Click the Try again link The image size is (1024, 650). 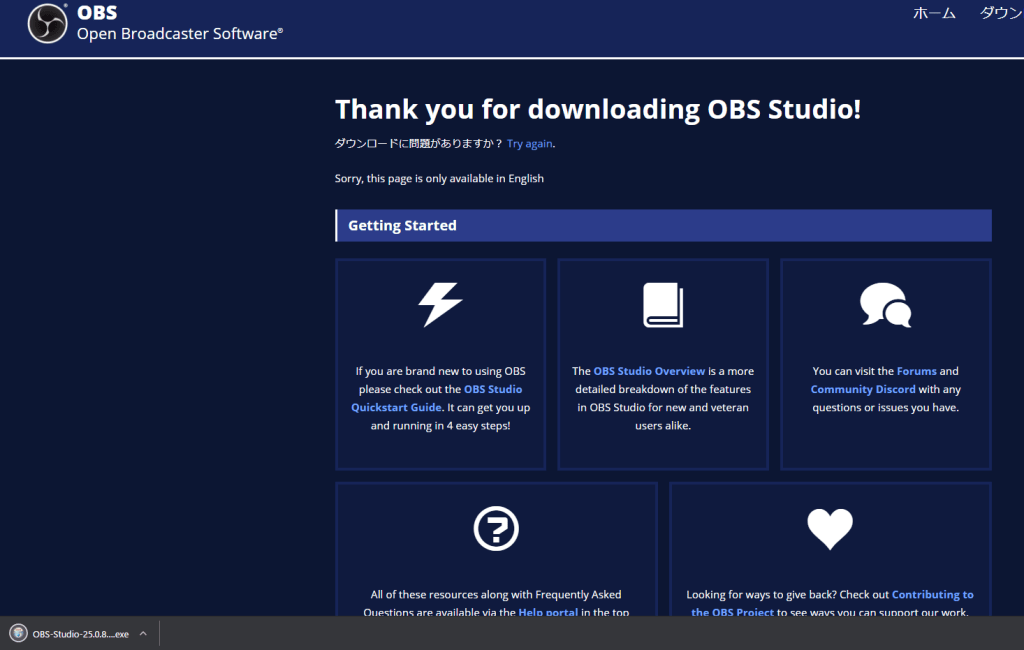point(529,144)
